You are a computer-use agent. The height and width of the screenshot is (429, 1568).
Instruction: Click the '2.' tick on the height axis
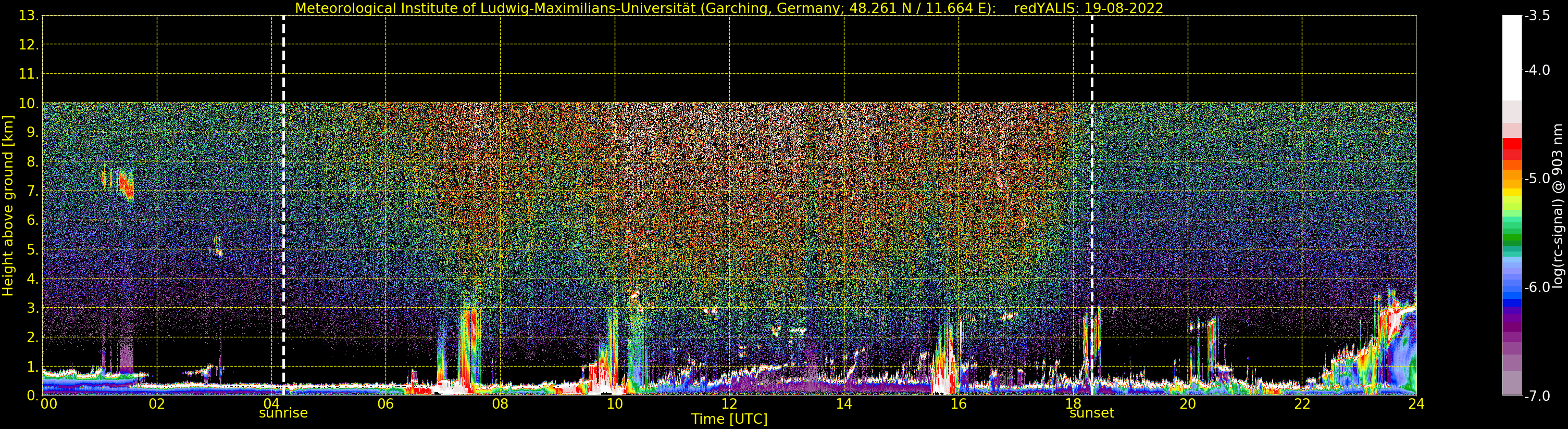point(33,337)
